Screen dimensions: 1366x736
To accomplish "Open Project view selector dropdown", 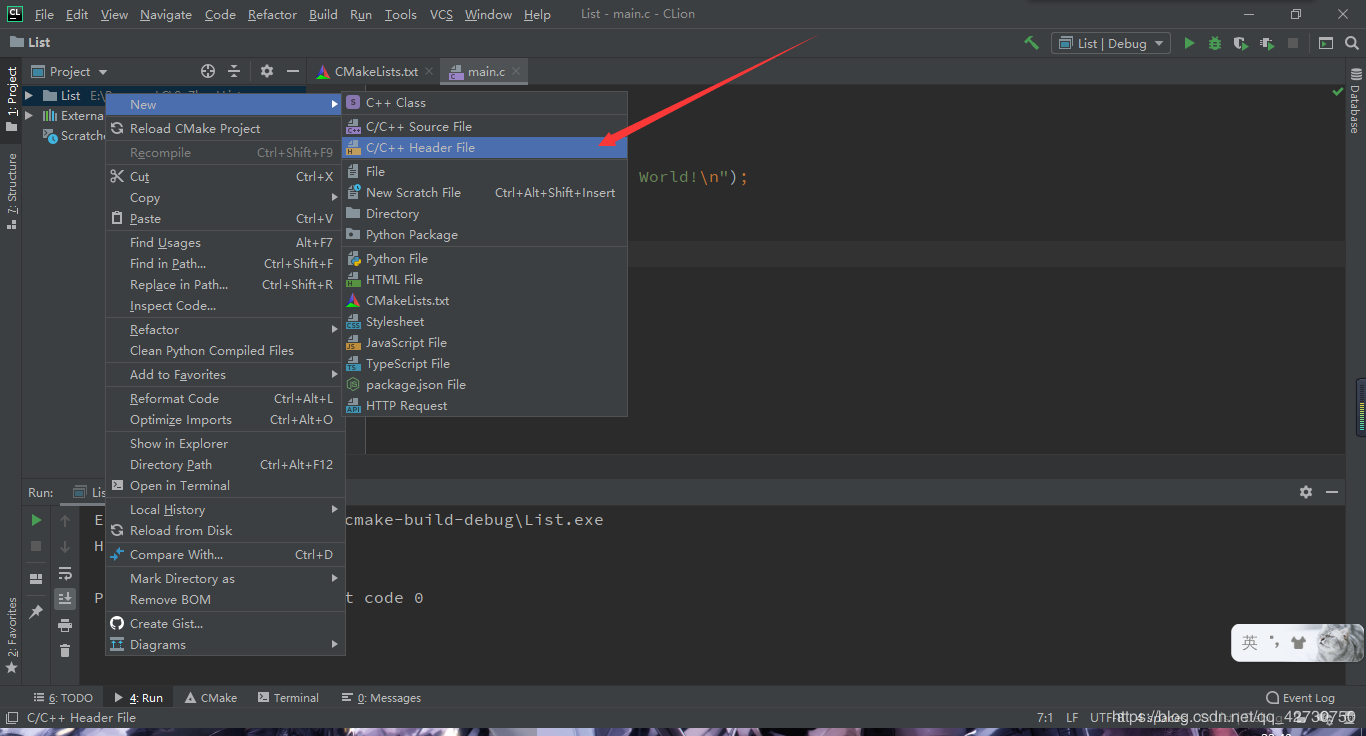I will click(69, 72).
